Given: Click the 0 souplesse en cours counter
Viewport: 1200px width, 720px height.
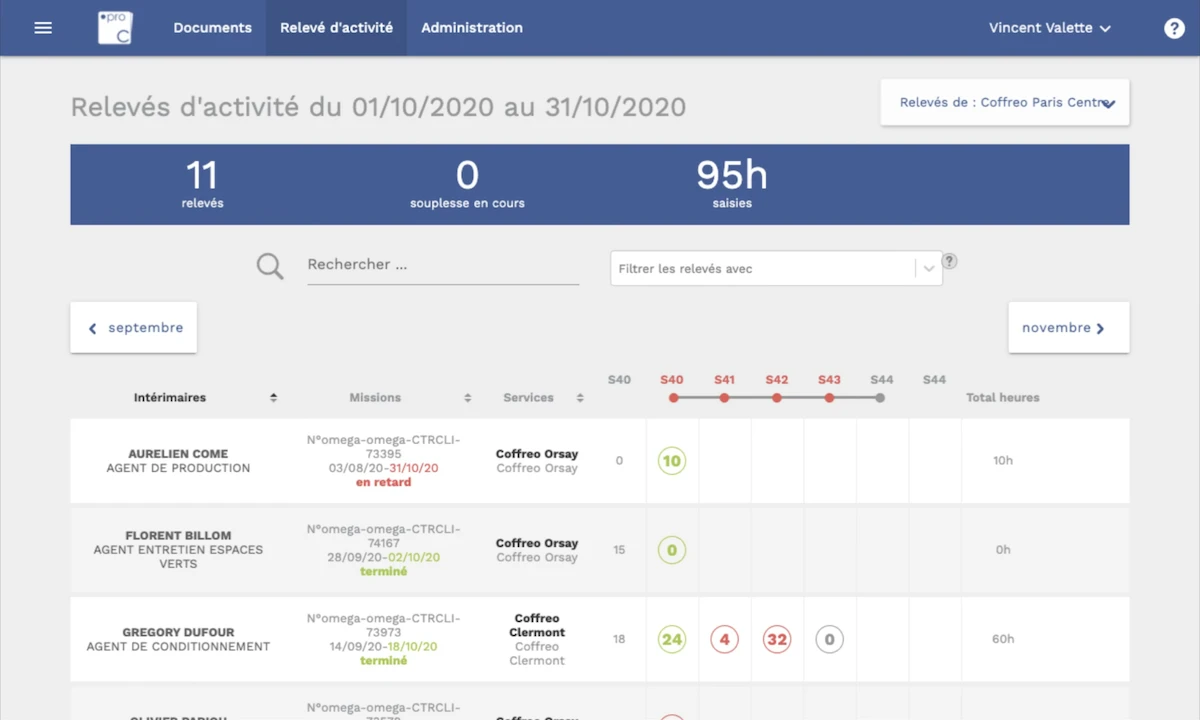Looking at the screenshot, I should pos(467,184).
